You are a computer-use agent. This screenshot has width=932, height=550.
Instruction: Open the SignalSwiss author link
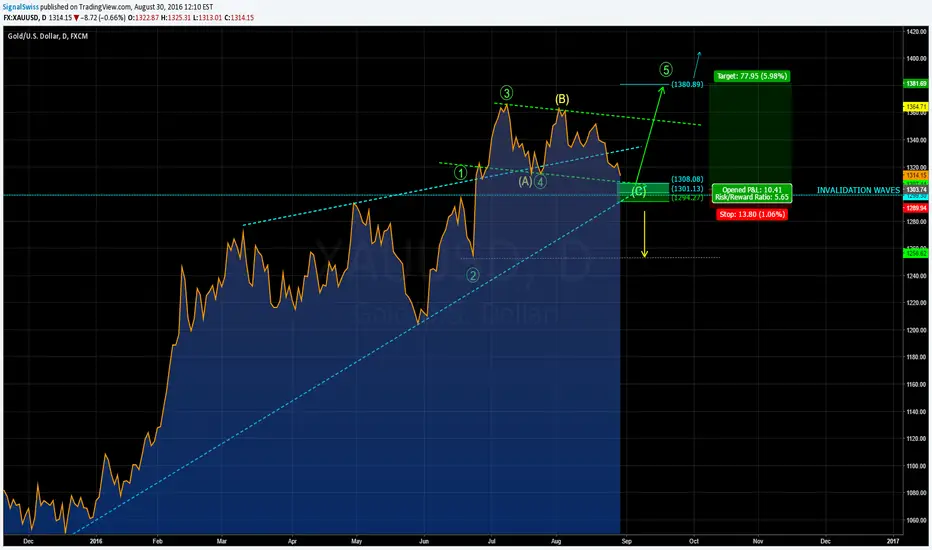coord(21,7)
